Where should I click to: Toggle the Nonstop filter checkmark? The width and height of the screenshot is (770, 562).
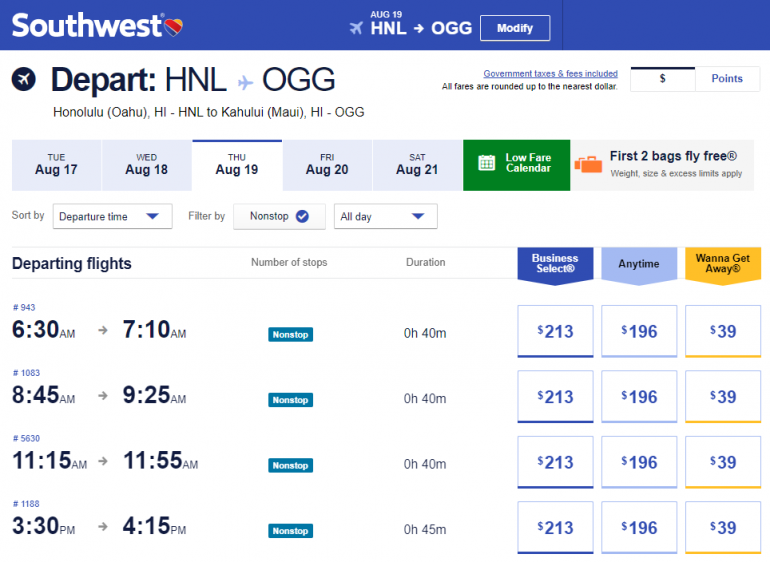click(302, 216)
